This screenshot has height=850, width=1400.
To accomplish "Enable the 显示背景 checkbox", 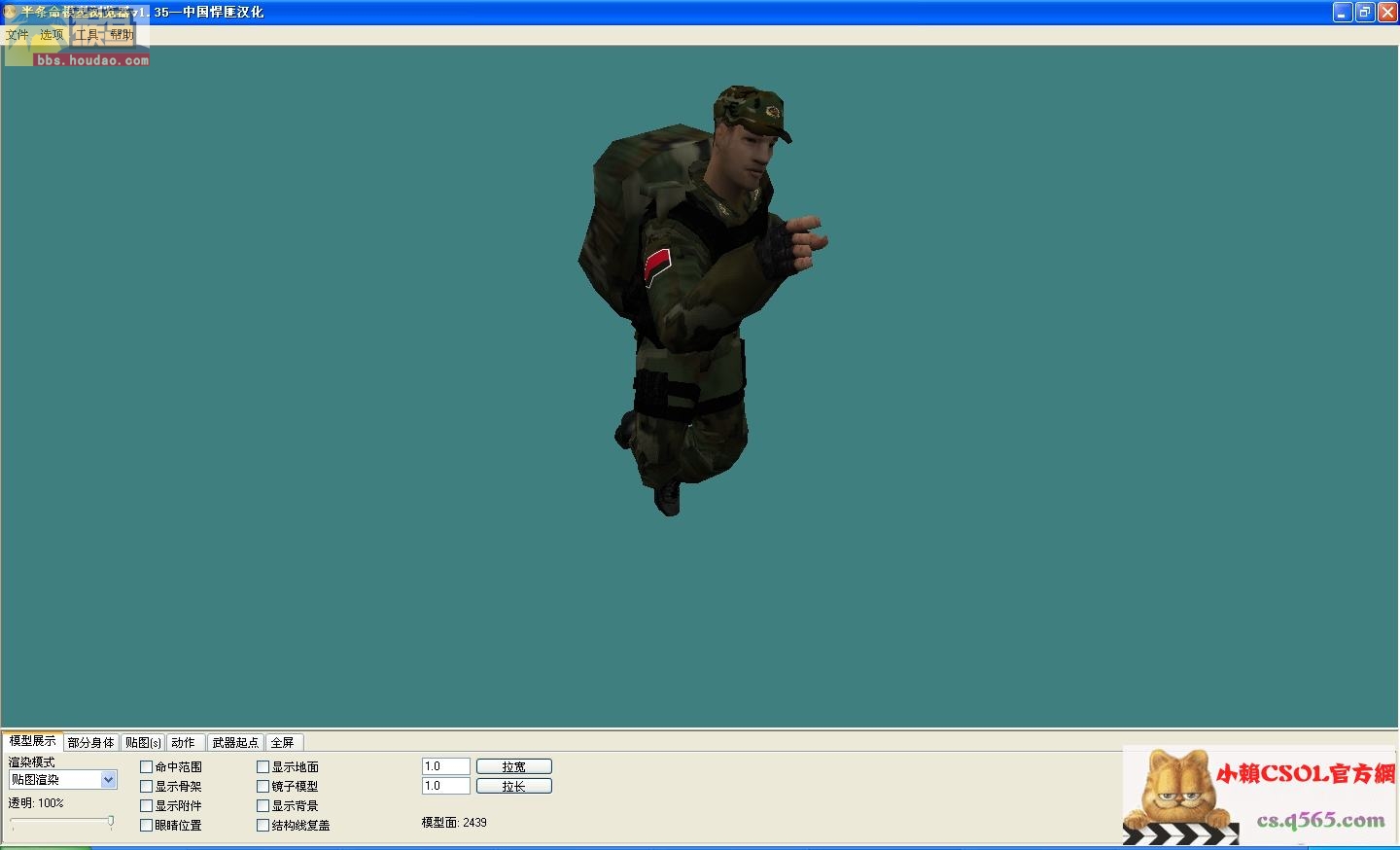I will coord(263,806).
